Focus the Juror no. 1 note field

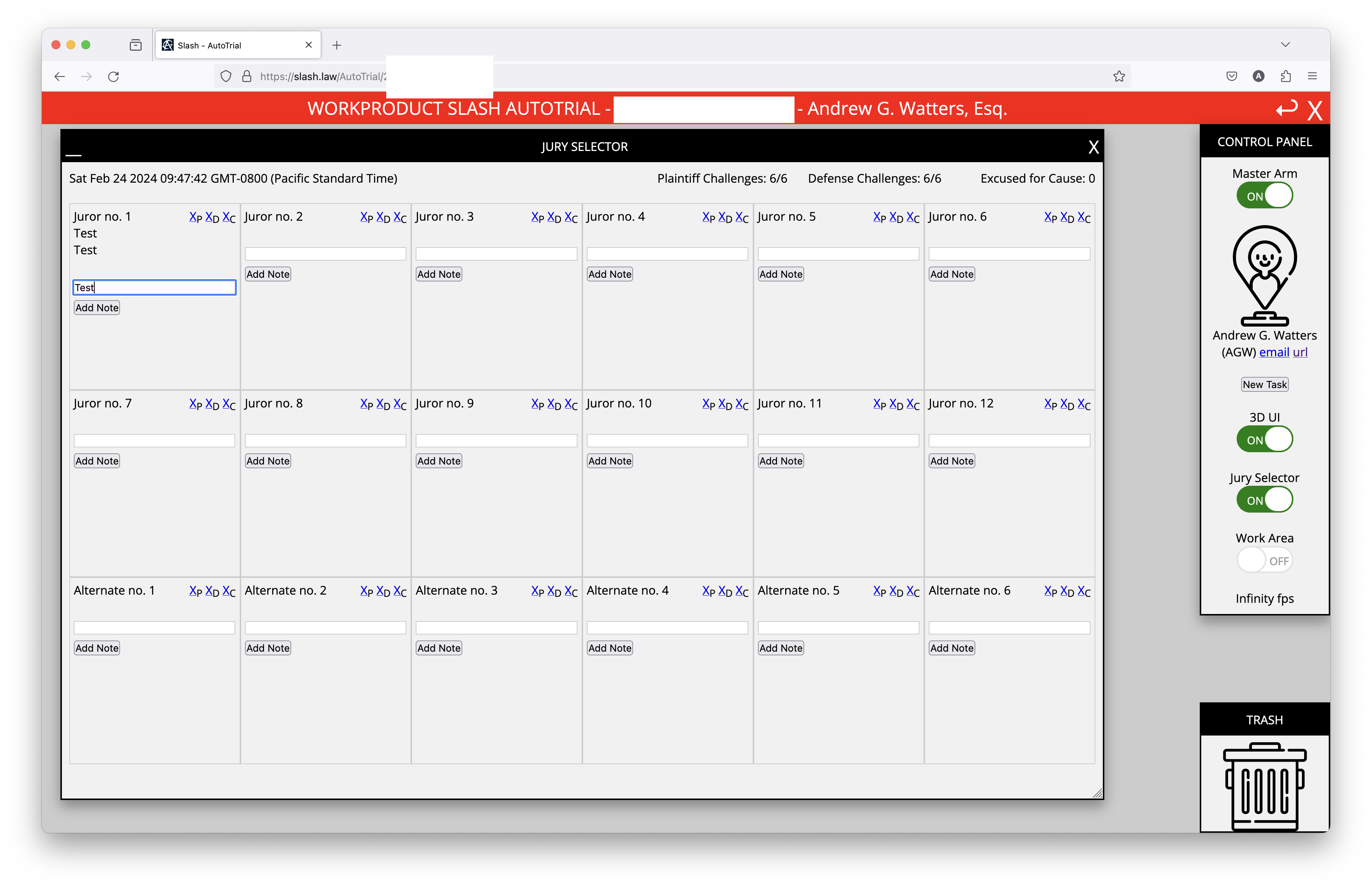[x=154, y=287]
